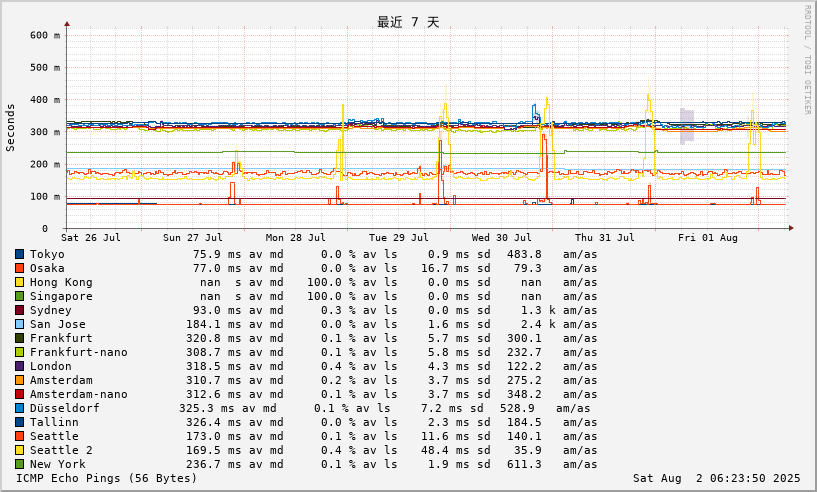817x492 pixels.
Task: Click the Osaka legend color swatch
Action: [x=19, y=268]
